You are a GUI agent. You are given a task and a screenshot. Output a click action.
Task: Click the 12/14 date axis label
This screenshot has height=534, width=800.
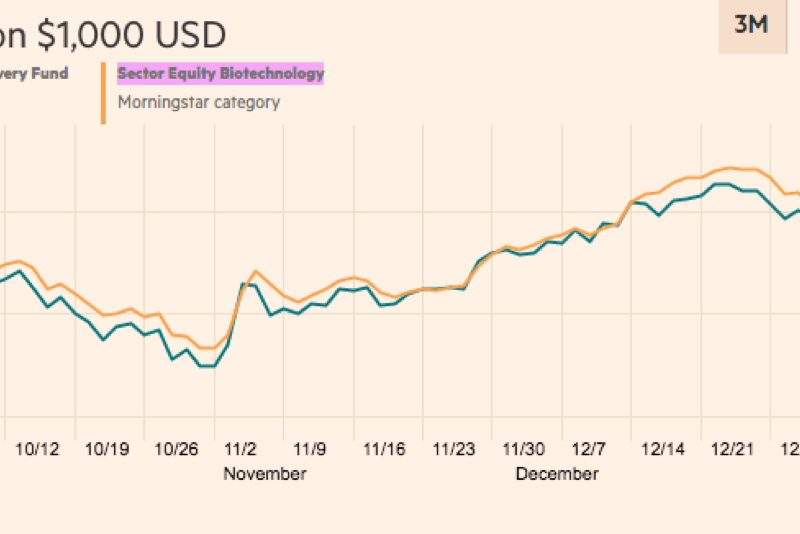click(x=663, y=449)
